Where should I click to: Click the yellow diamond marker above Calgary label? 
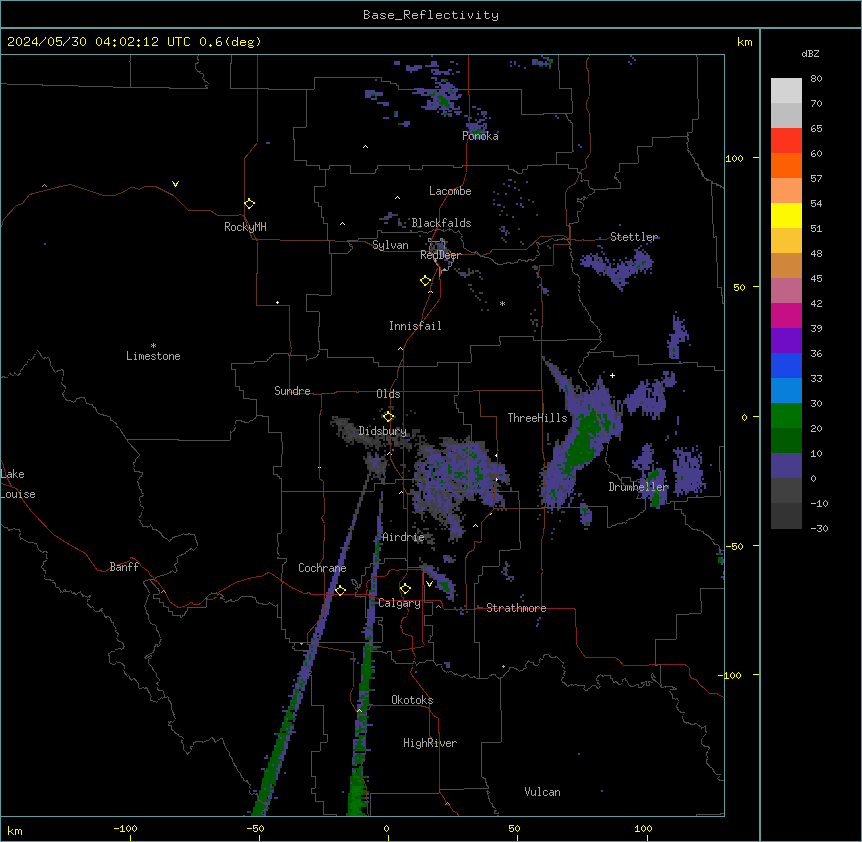(x=405, y=589)
